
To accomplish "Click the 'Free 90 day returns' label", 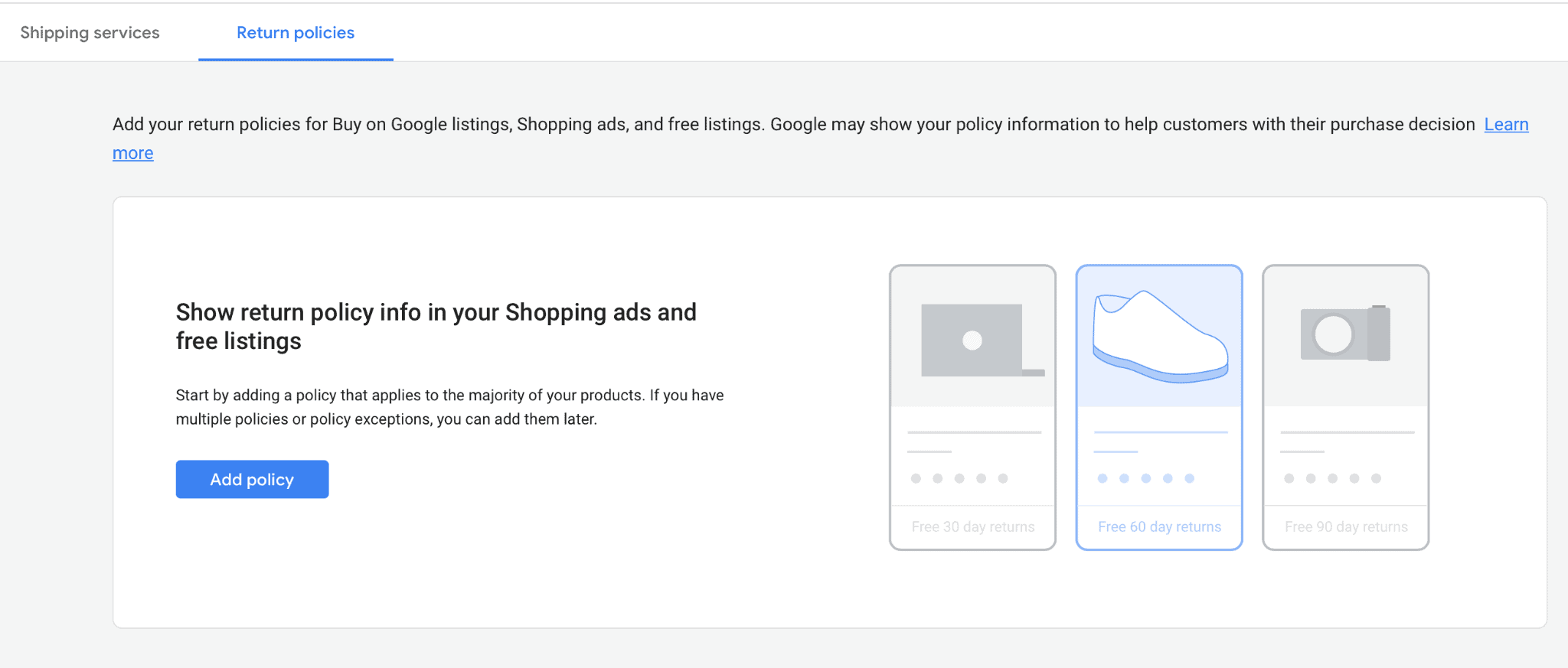I will [x=1346, y=526].
